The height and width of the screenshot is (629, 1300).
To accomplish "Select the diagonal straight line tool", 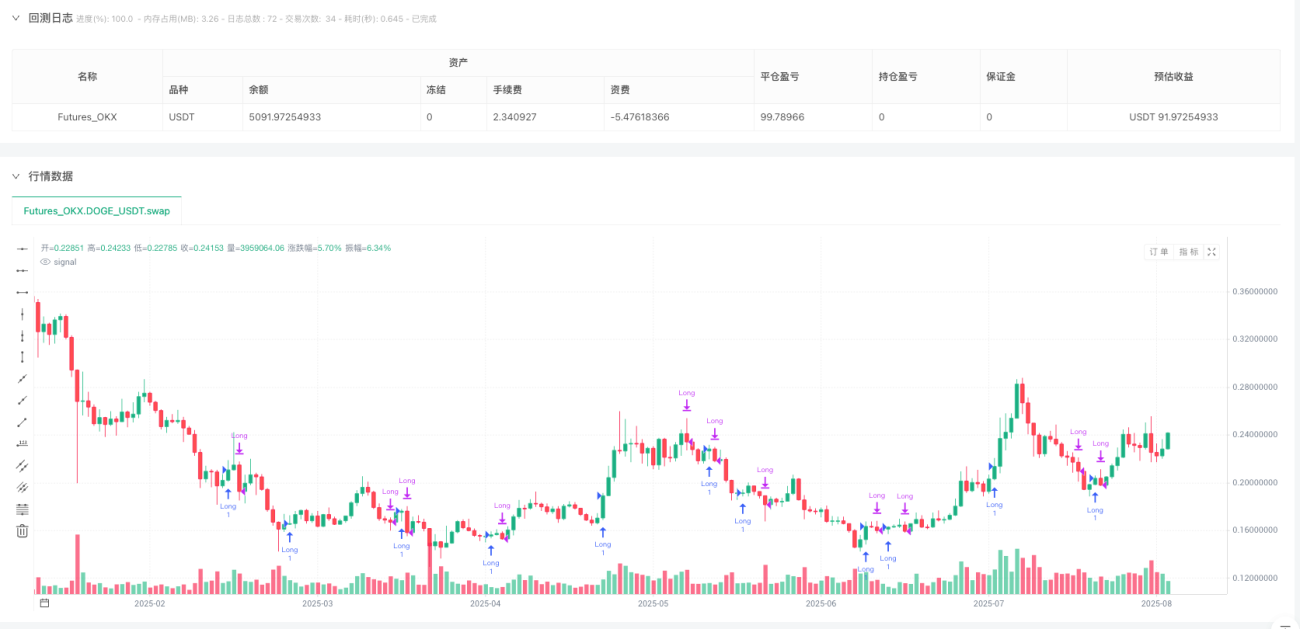I will click(x=22, y=378).
